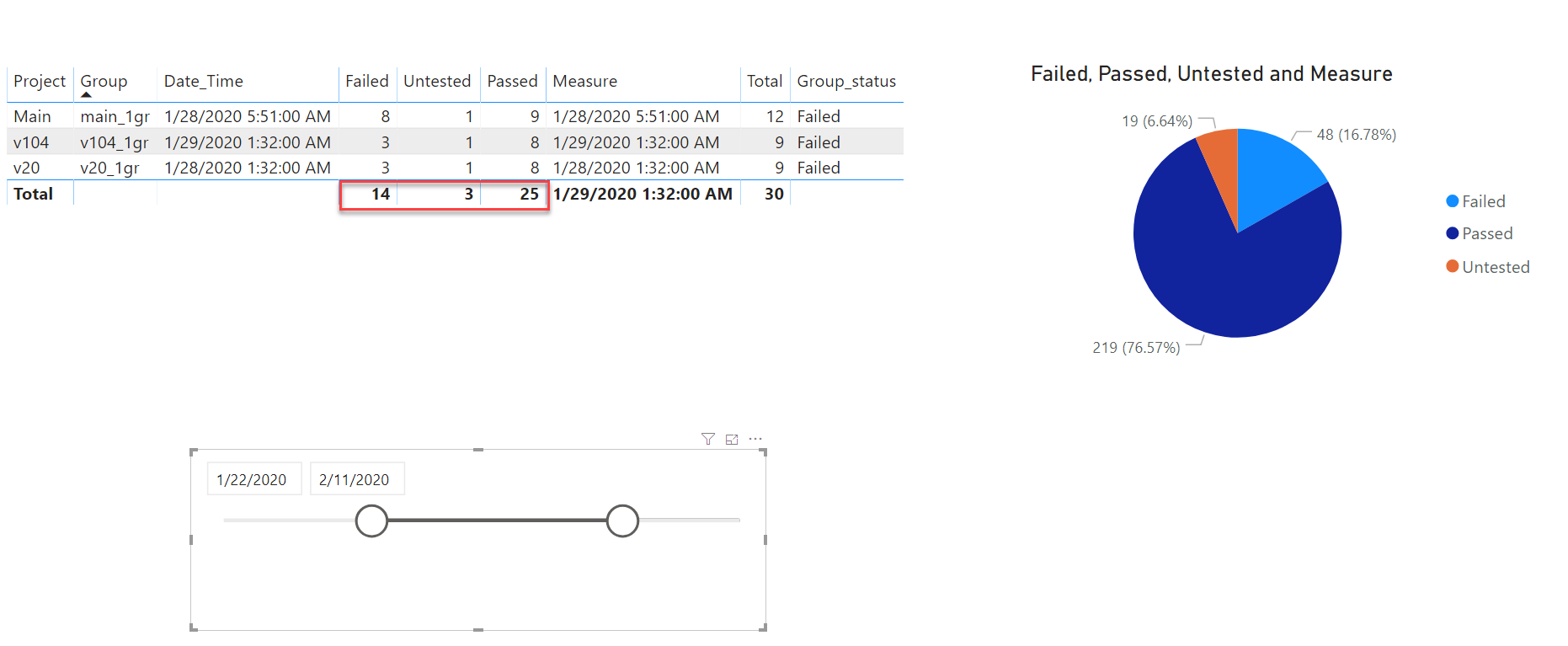Viewport: 1568px width, 646px height.
Task: Sort table by the Date_Time column header
Action: point(204,81)
